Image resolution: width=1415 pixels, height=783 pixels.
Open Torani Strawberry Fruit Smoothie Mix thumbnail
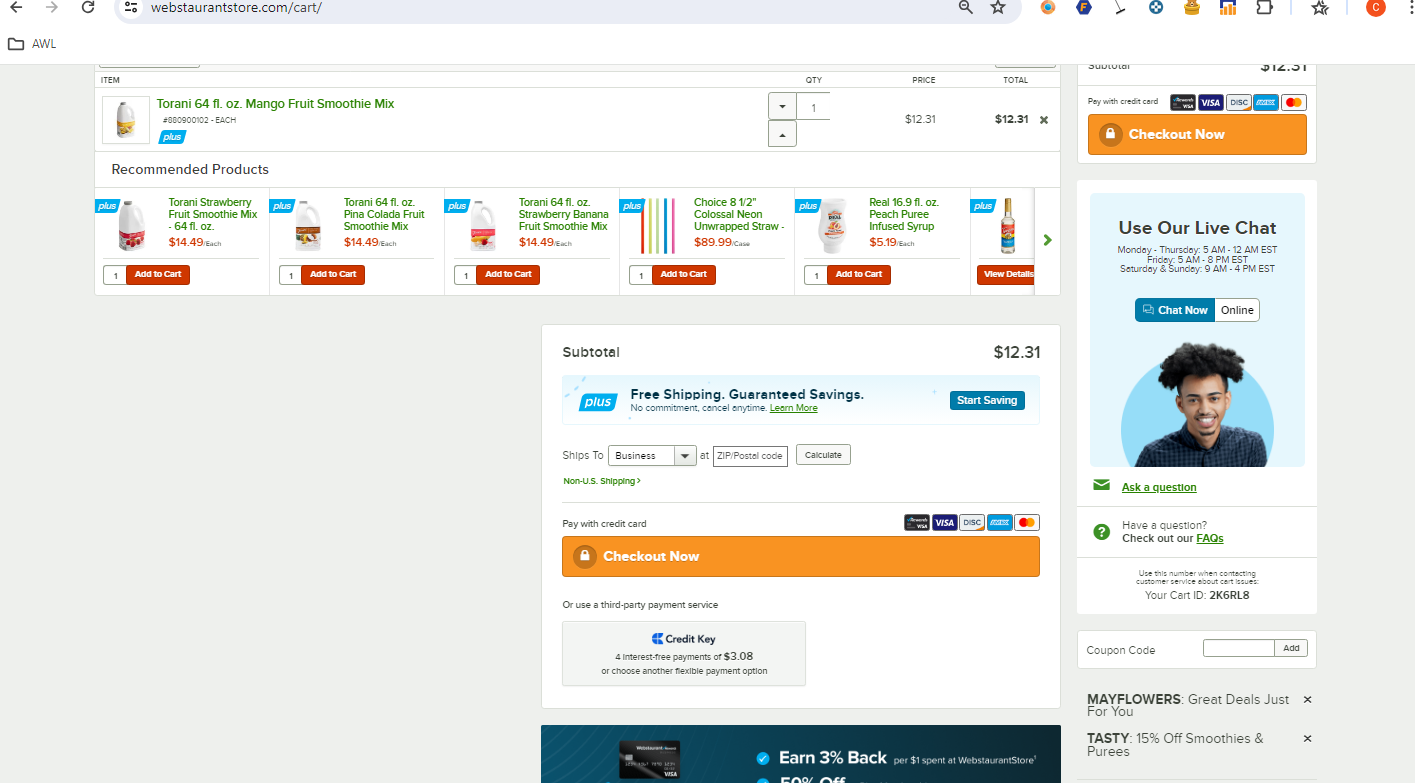(131, 226)
